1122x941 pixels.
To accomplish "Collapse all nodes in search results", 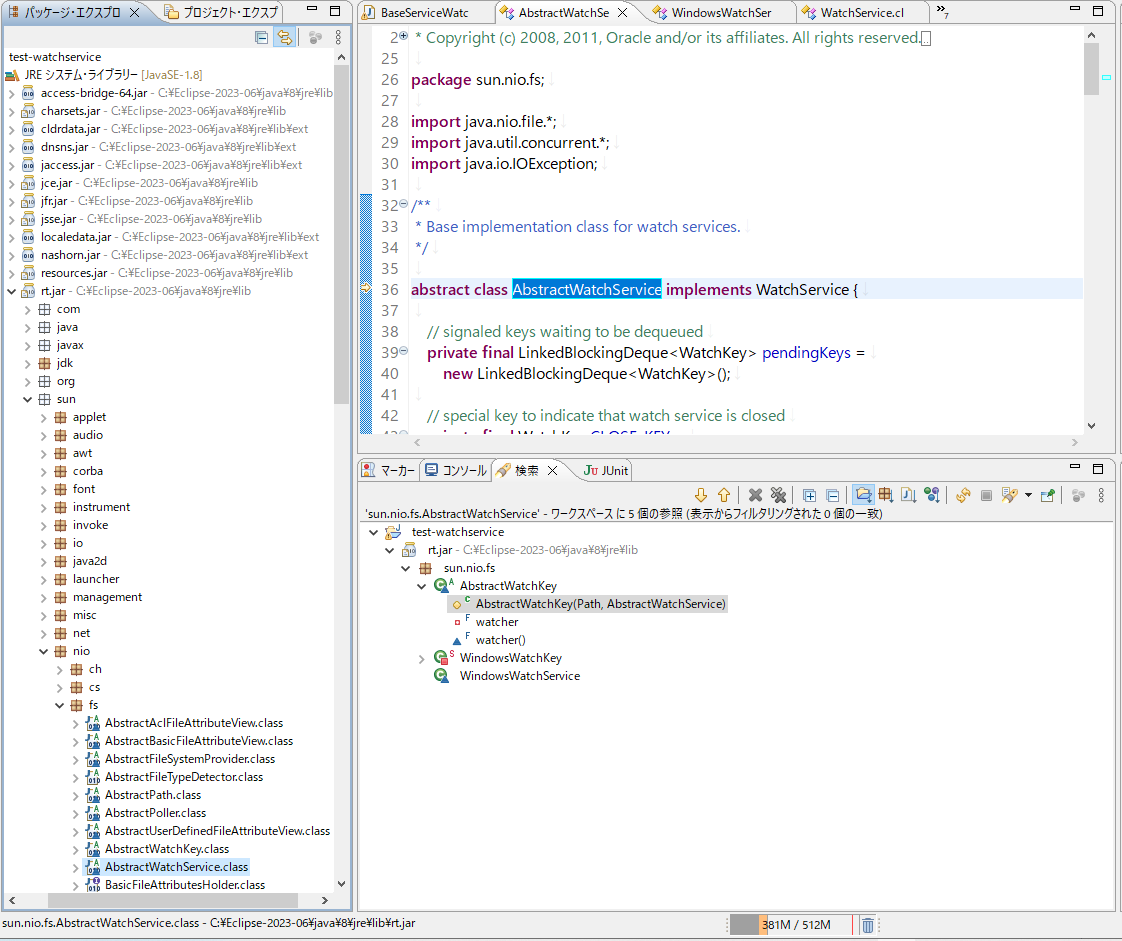I will point(833,494).
